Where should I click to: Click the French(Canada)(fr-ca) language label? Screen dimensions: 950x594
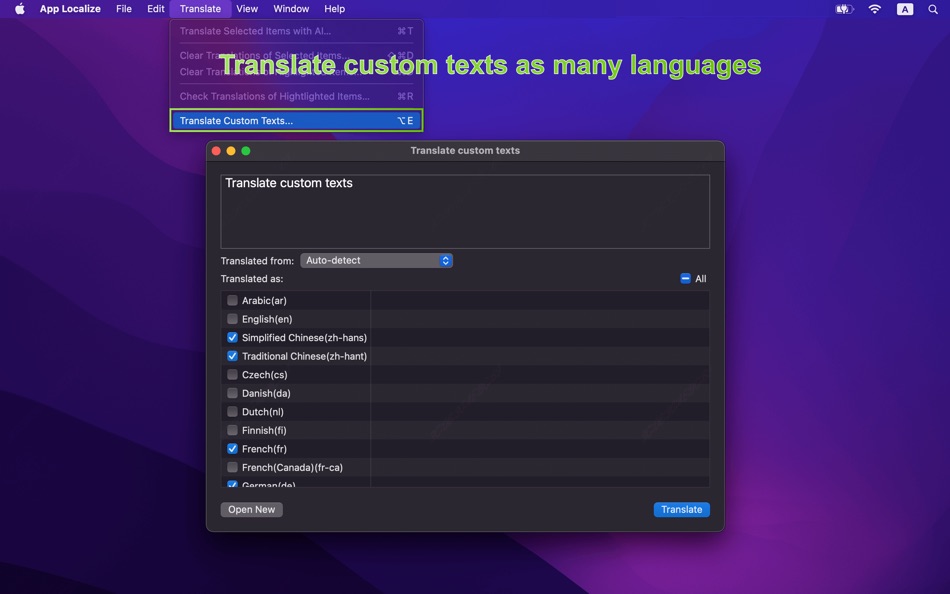[x=292, y=467]
